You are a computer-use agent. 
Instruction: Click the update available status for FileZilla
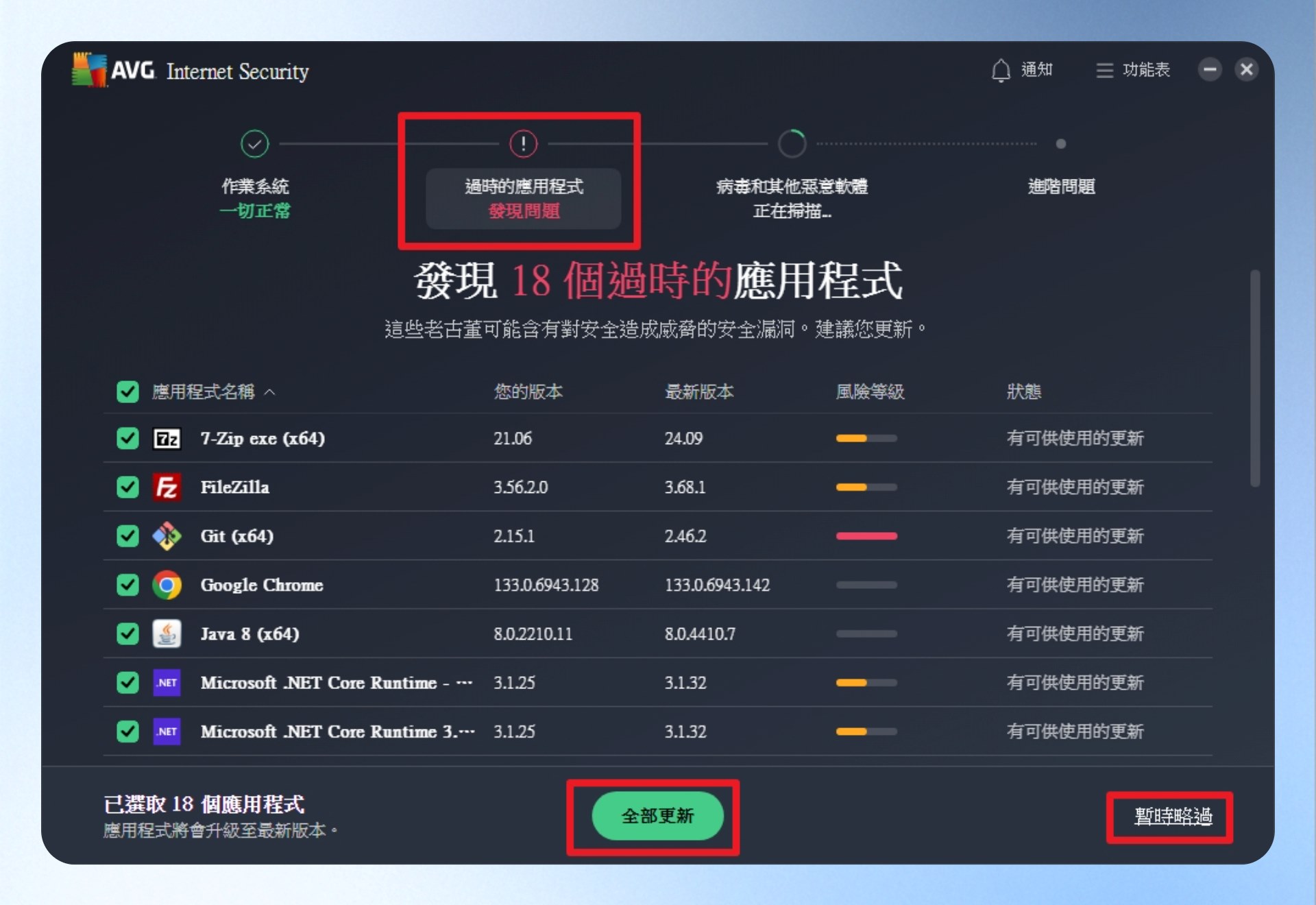(x=1075, y=487)
